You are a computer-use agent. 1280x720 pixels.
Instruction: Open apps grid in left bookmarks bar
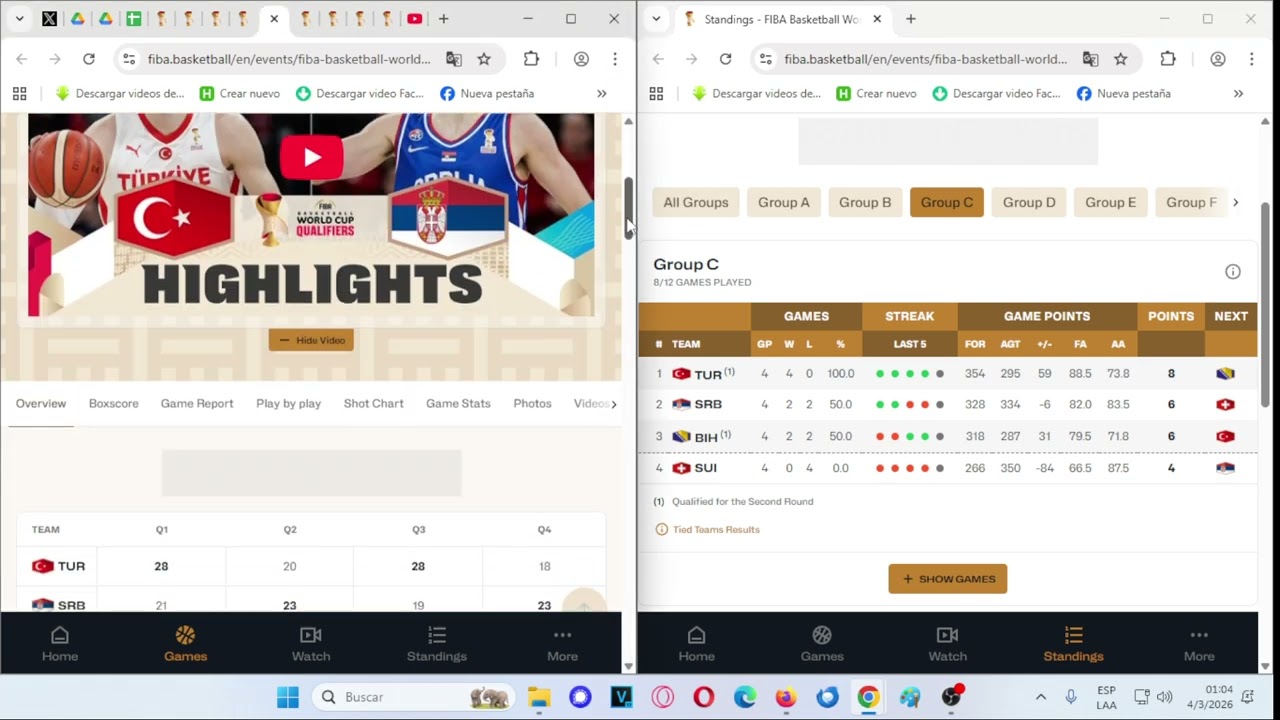[x=19, y=94]
